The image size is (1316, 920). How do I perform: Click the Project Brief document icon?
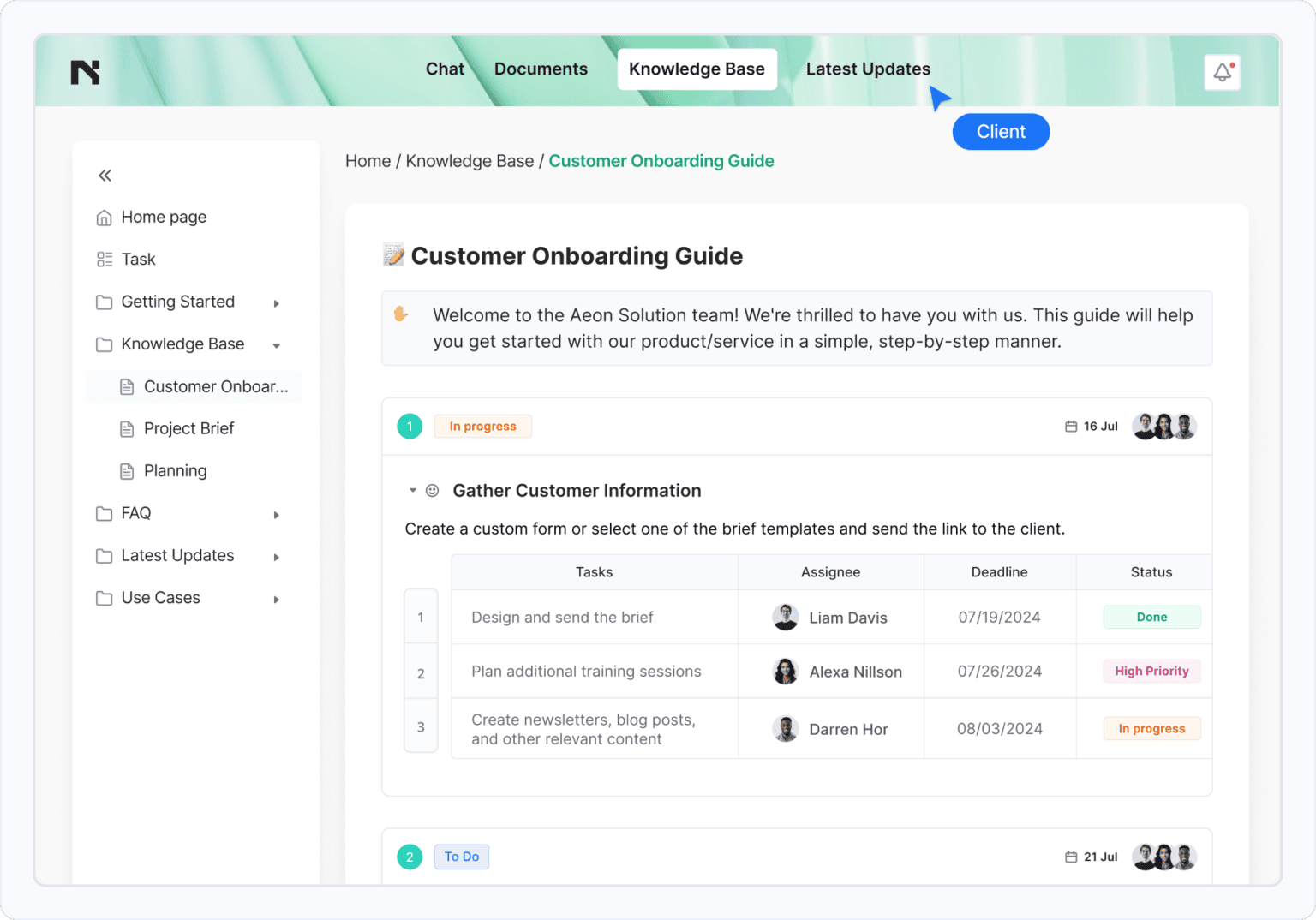pos(127,428)
